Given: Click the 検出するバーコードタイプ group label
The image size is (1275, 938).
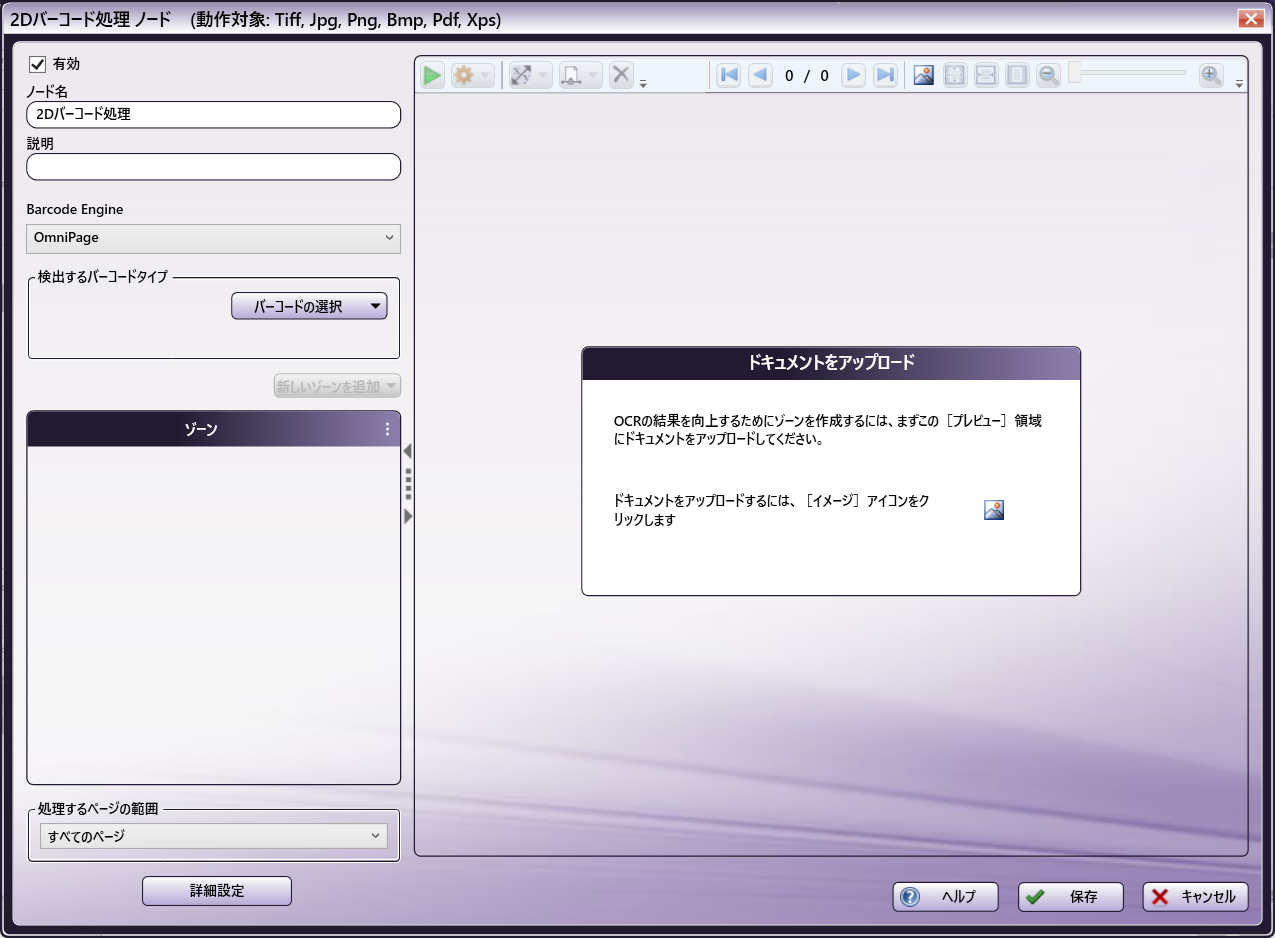Looking at the screenshot, I should [103, 277].
